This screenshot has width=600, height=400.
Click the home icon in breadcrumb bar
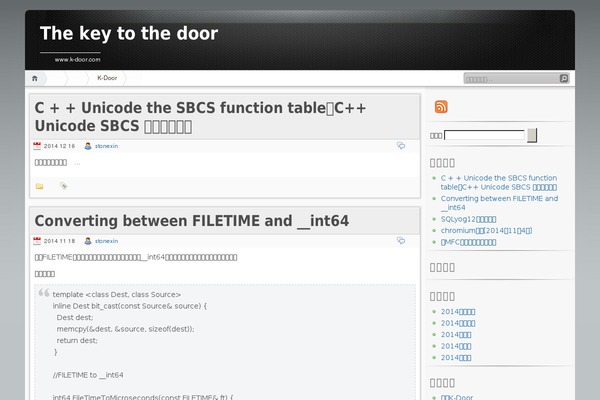(x=35, y=78)
